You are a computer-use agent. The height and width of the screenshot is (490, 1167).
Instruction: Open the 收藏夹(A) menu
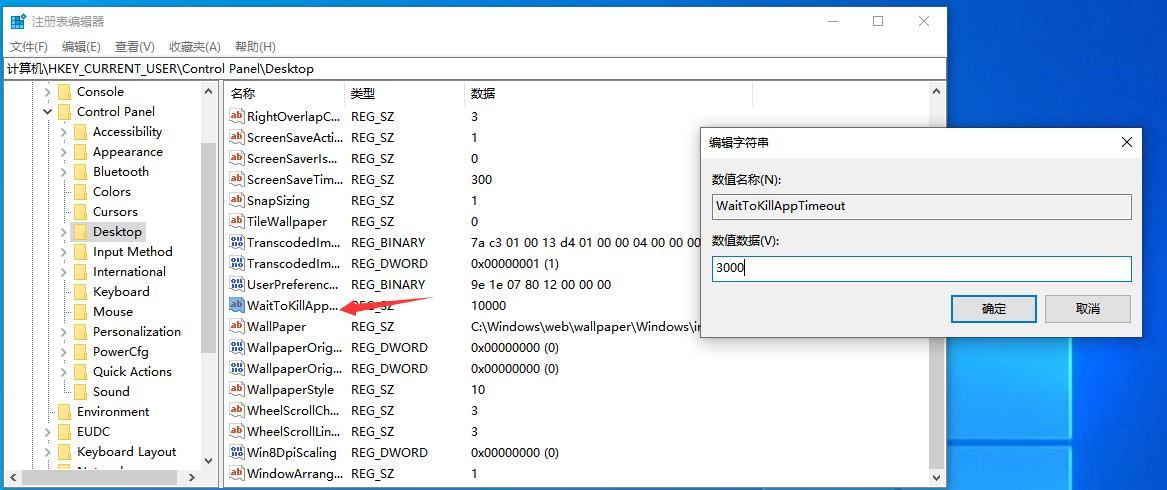[x=194, y=47]
